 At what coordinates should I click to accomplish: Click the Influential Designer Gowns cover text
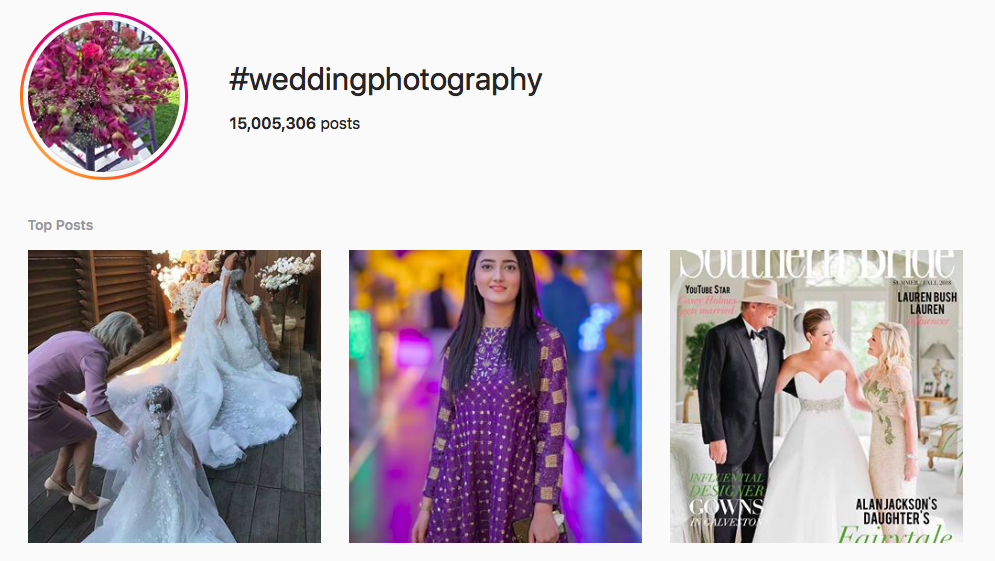(726, 500)
